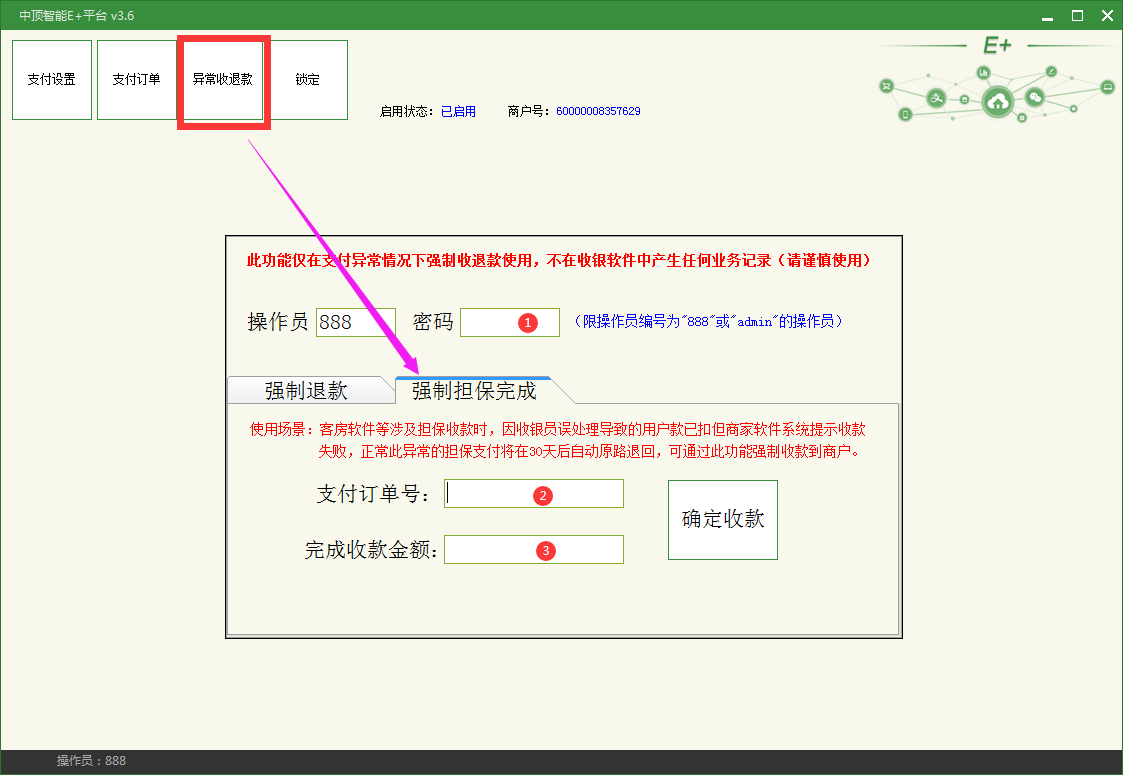The height and width of the screenshot is (775, 1123).
Task: Confirm with the 确定收款 button
Action: [723, 520]
